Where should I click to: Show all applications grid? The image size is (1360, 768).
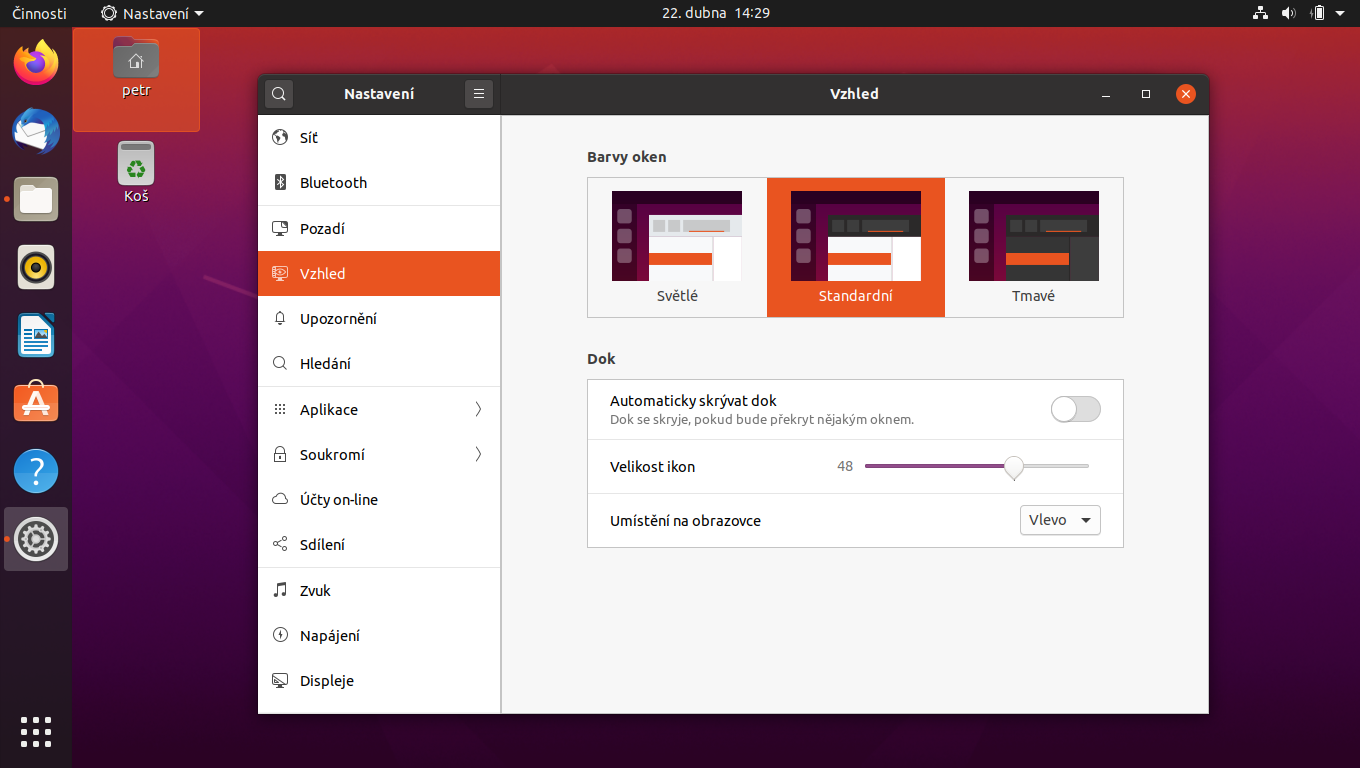click(36, 732)
